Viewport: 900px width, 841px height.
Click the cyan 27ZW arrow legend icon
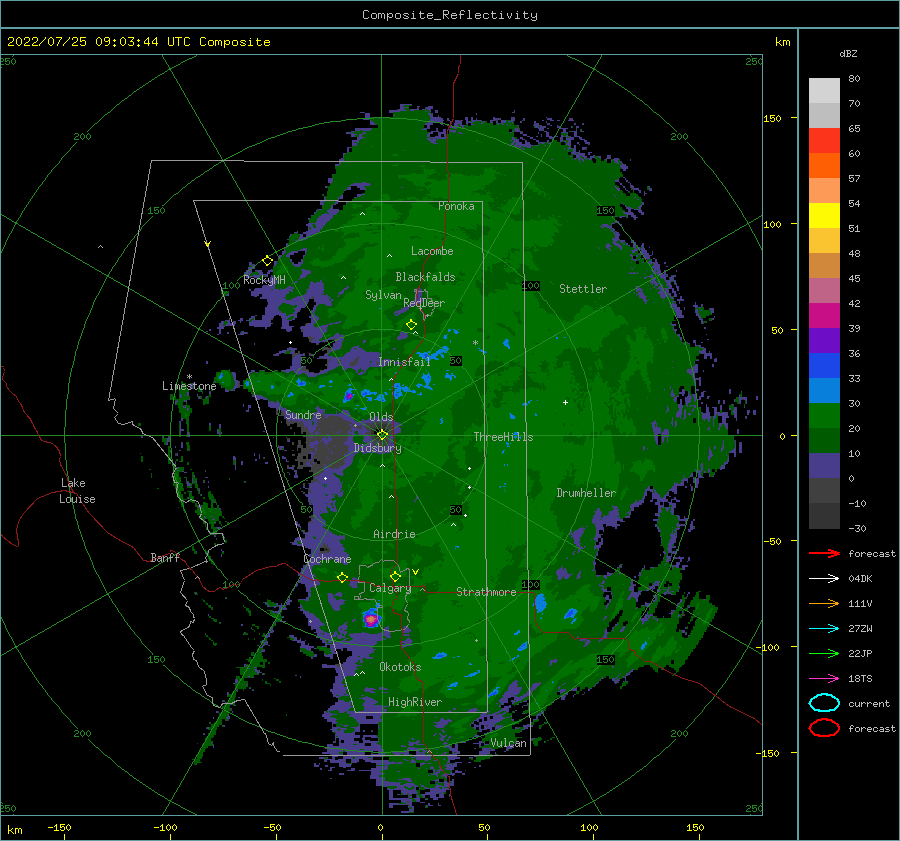[x=824, y=629]
